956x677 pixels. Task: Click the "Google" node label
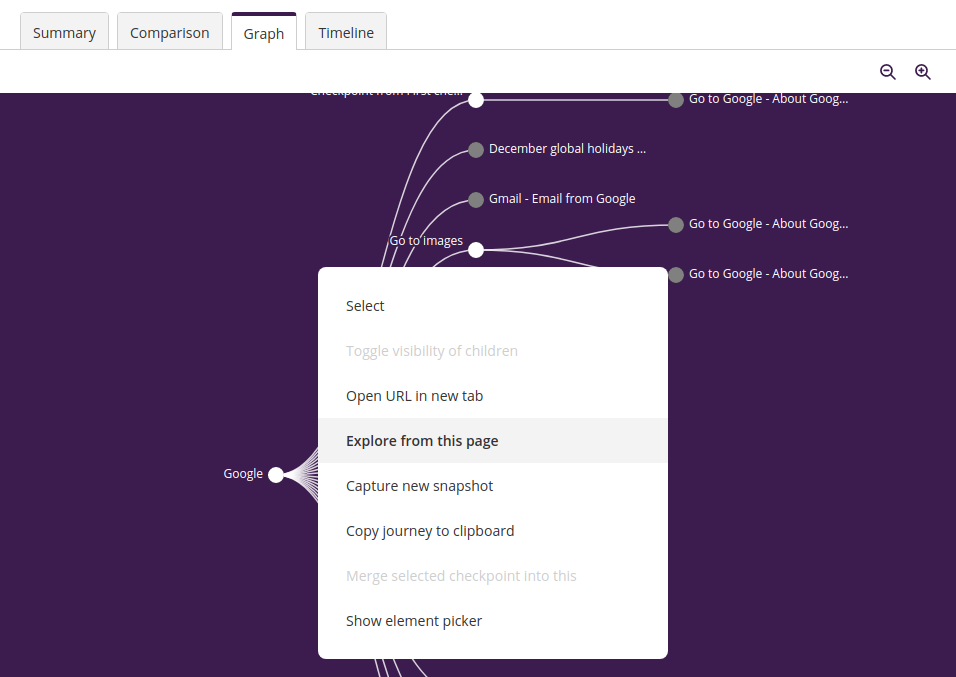pos(243,473)
